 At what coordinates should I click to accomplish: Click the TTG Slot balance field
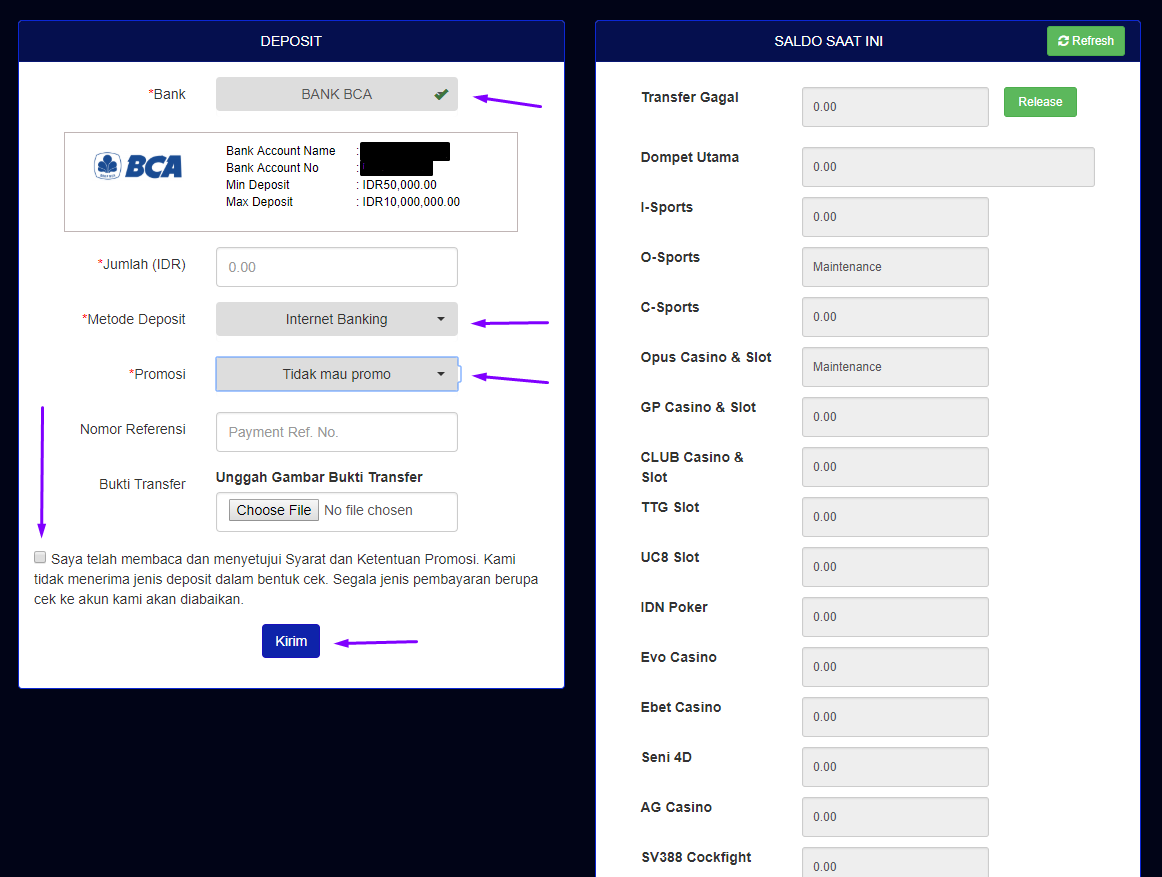tap(895, 517)
